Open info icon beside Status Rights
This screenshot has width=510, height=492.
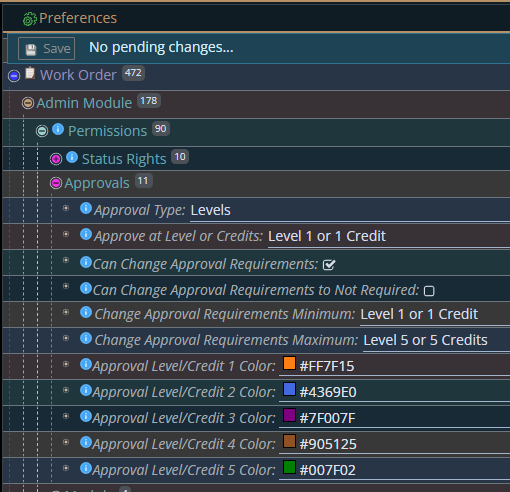click(72, 157)
